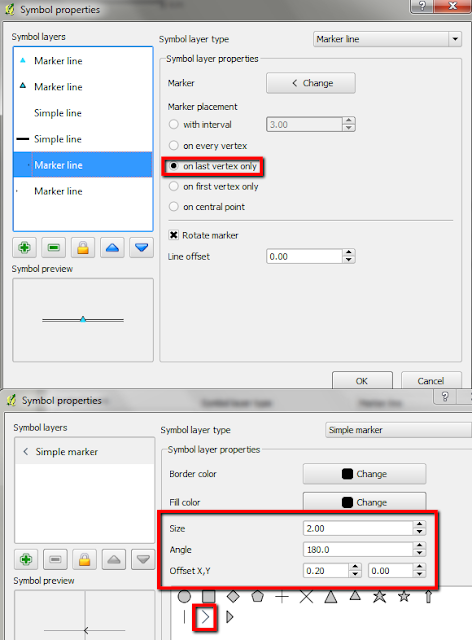Image resolution: width=472 pixels, height=640 pixels.
Task: Select 'on central point' placement
Action: coord(174,207)
